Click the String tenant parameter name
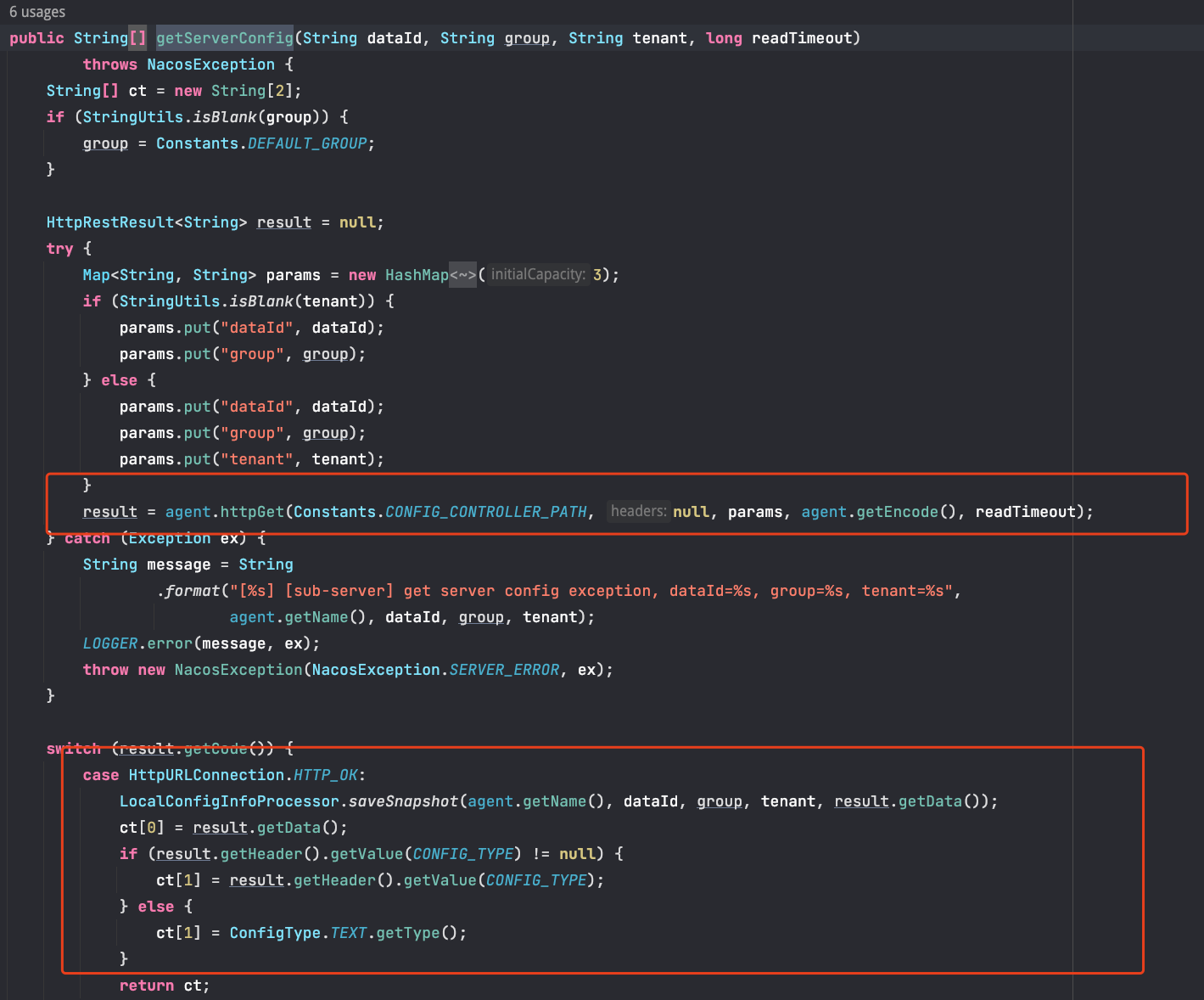This screenshot has height=1000, width=1204. [660, 38]
